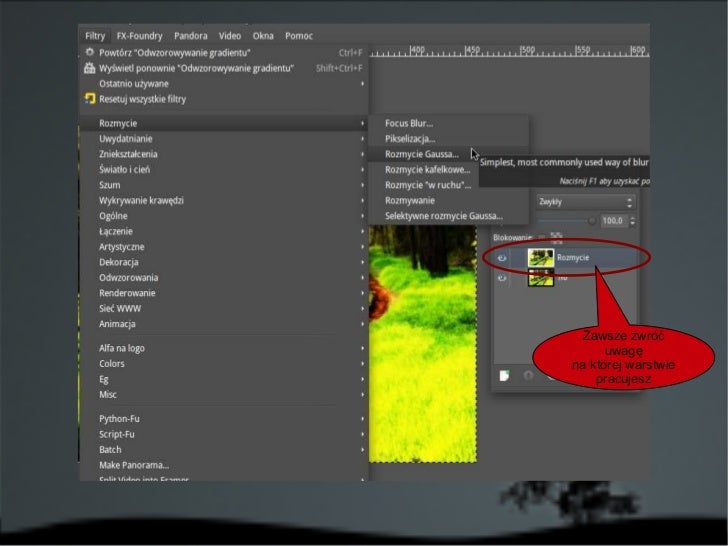The width and height of the screenshot is (728, 546).
Task: Click the Wyświetl ponownie filter icon
Action: (90, 68)
